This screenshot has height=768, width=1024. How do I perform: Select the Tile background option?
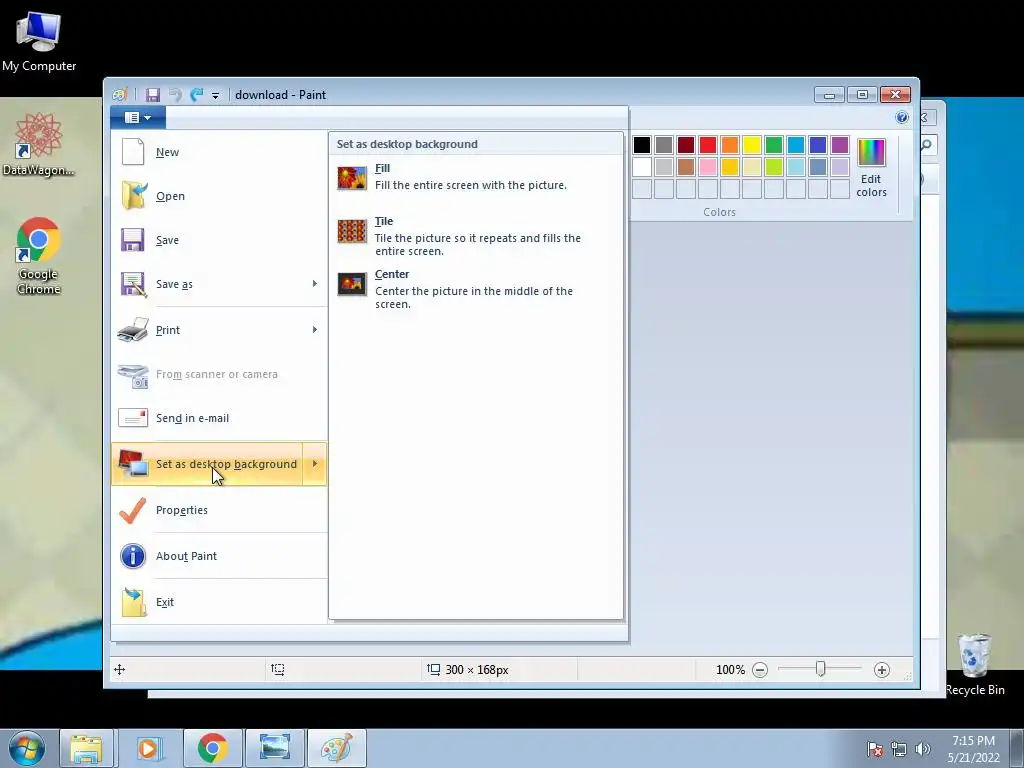click(475, 236)
